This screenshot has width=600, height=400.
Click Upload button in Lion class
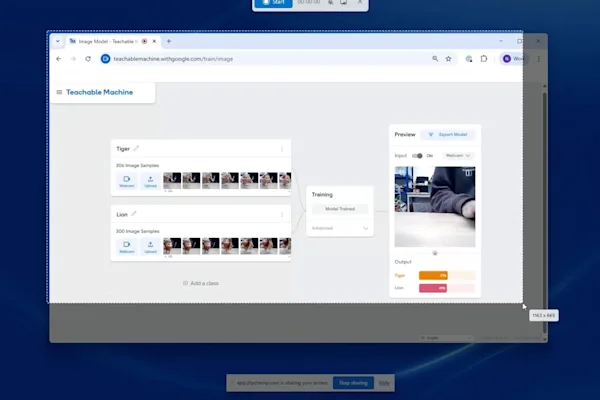click(x=150, y=247)
